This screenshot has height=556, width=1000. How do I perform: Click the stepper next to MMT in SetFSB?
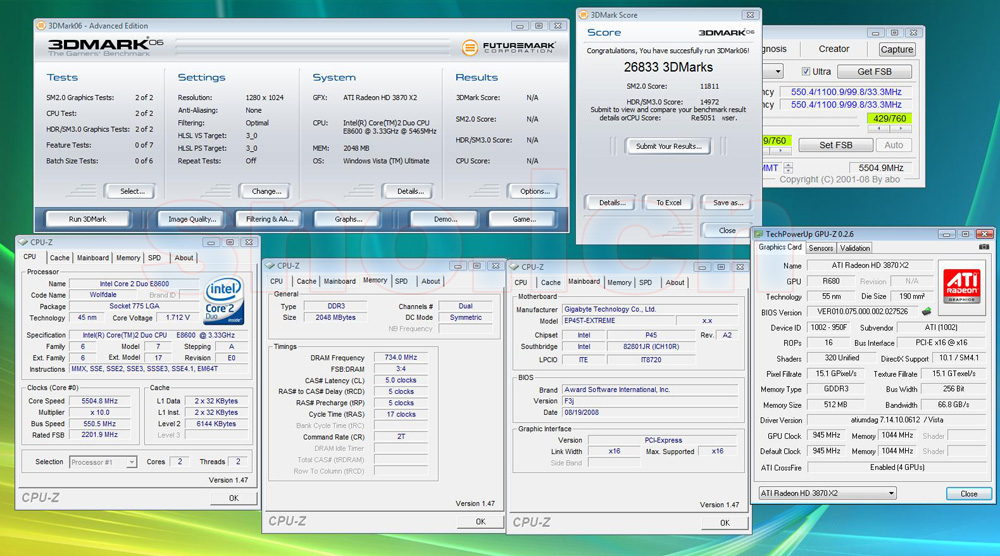coord(788,168)
